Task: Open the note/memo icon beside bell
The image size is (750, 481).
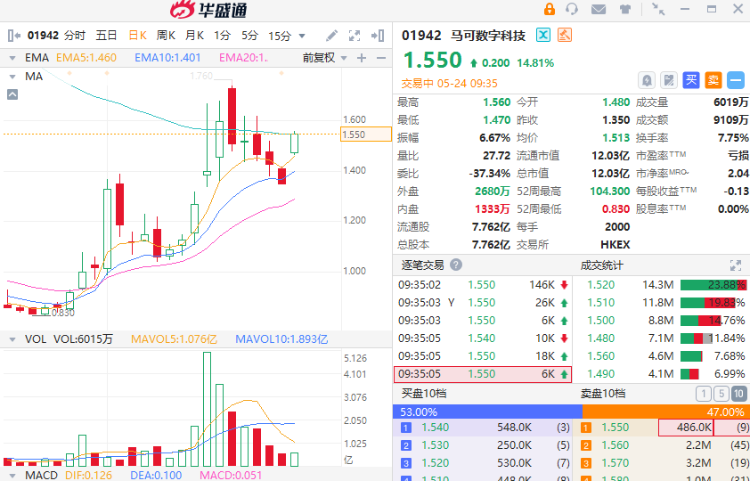Action: (669, 80)
